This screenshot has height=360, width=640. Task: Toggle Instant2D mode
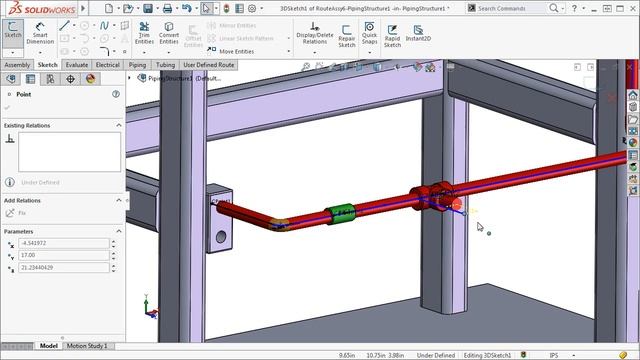(418, 33)
